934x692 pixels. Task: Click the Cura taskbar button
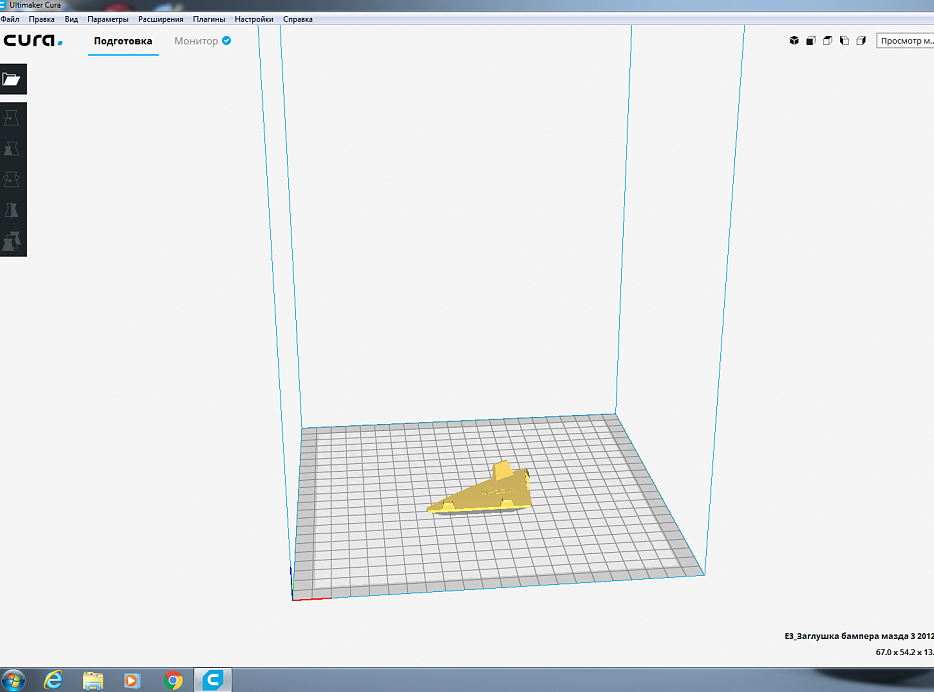pyautogui.click(x=213, y=680)
